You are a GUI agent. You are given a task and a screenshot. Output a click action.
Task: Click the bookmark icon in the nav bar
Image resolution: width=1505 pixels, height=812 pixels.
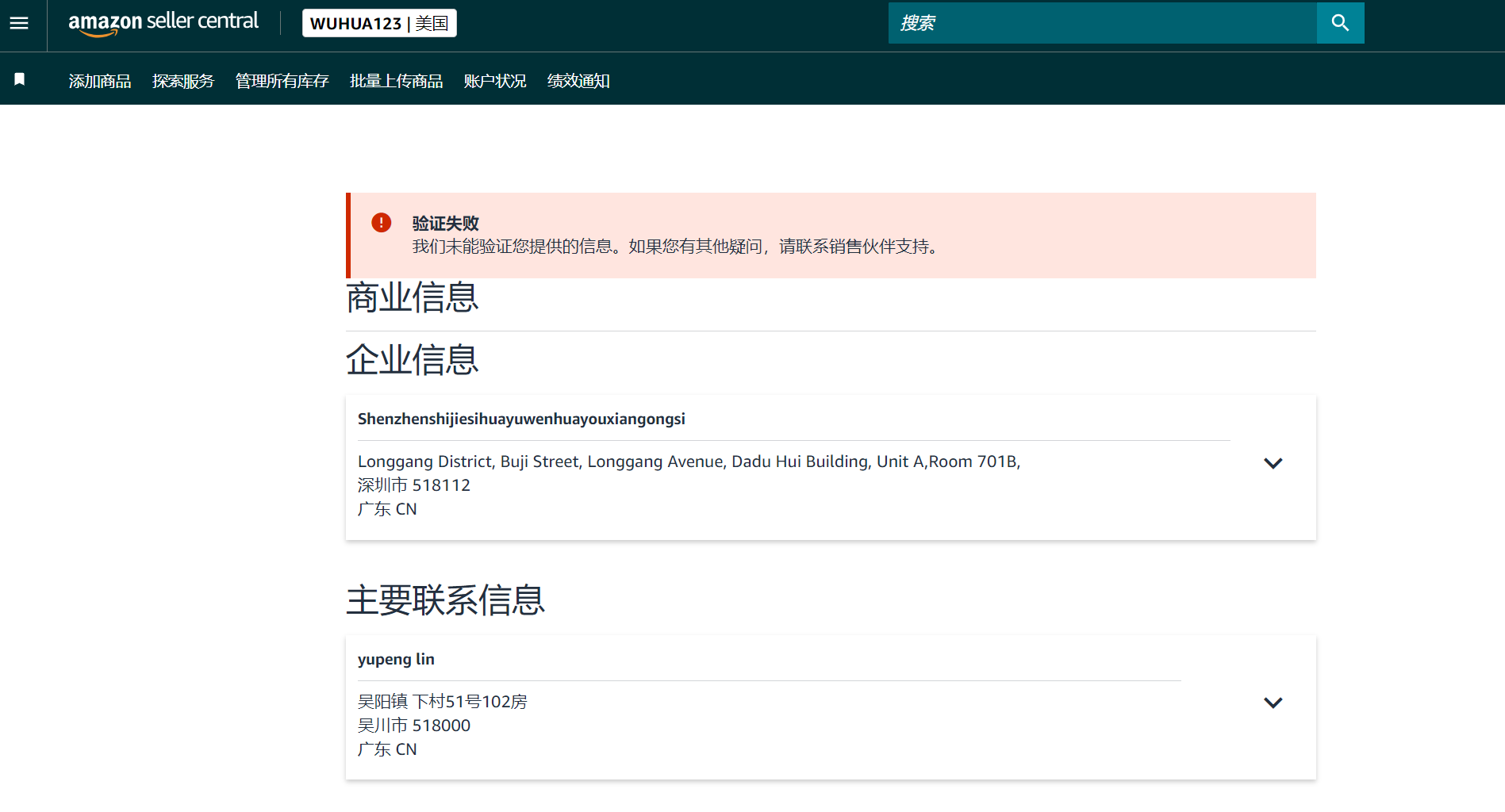pos(20,79)
